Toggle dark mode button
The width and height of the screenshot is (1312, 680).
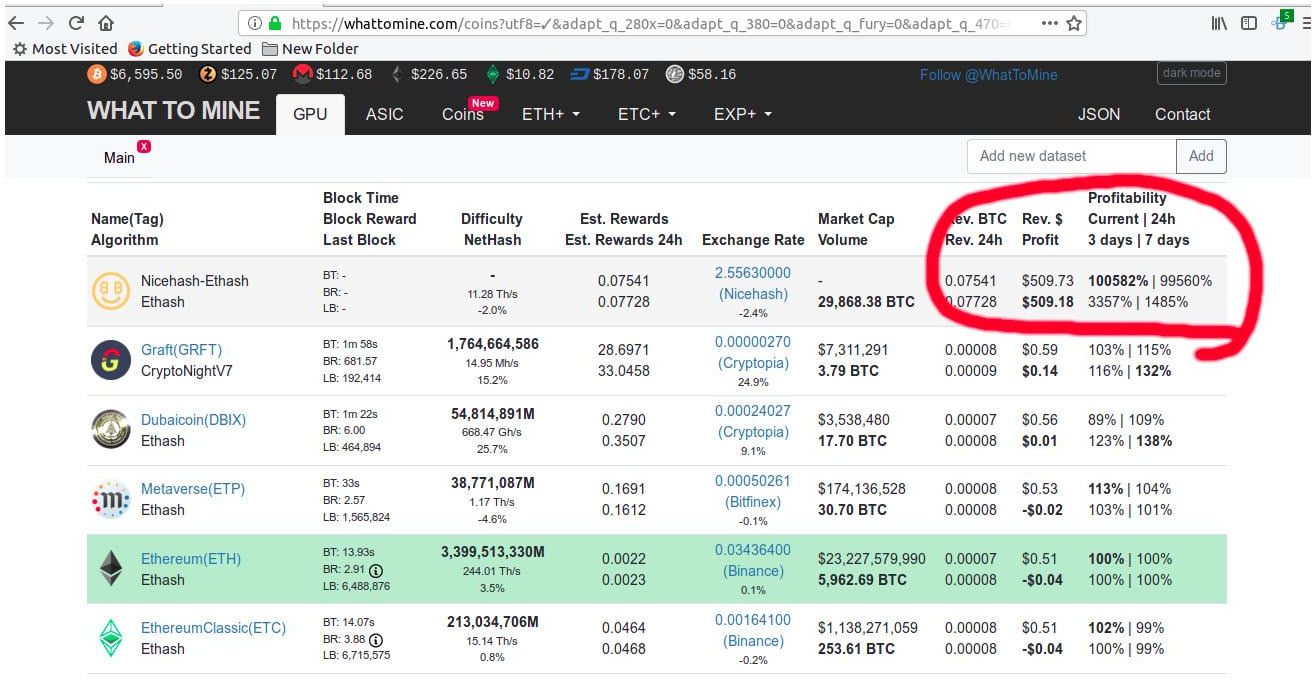pyautogui.click(x=1192, y=73)
